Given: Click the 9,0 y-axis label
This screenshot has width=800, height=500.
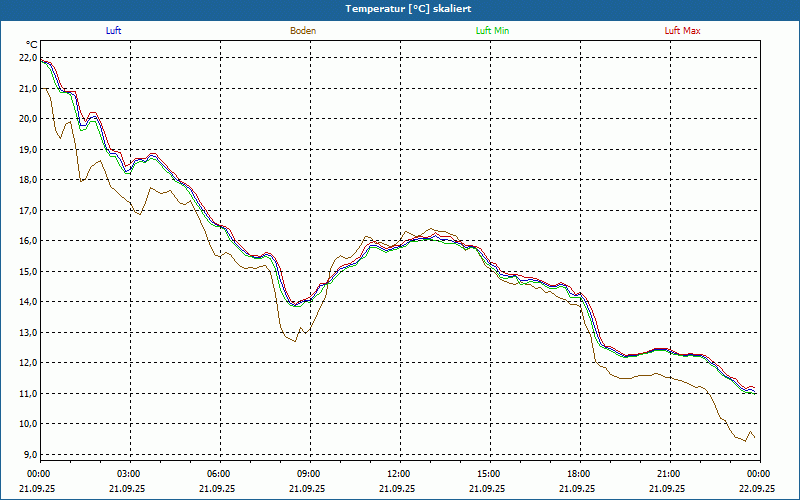Looking at the screenshot, I should (30, 455).
